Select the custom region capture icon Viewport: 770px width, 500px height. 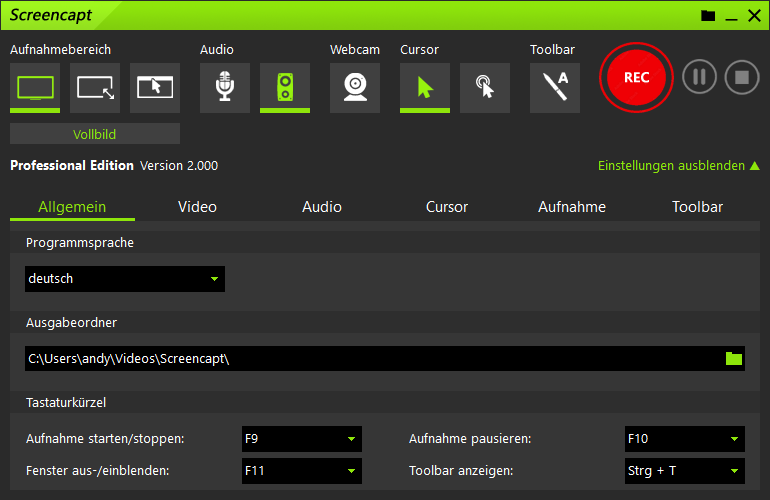click(x=95, y=87)
